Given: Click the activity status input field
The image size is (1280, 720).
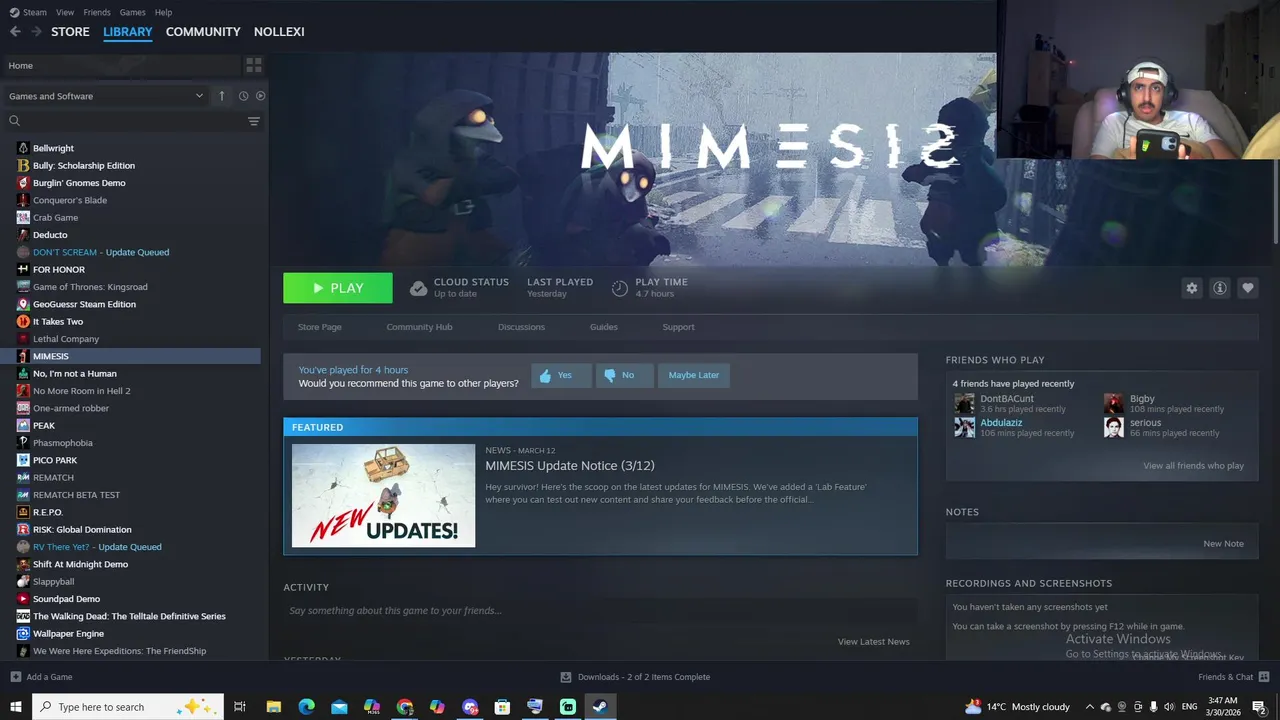Looking at the screenshot, I should pyautogui.click(x=600, y=611).
